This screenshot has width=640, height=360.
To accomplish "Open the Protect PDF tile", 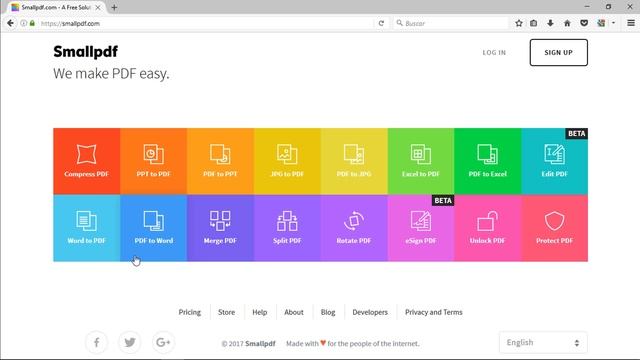I will (555, 228).
